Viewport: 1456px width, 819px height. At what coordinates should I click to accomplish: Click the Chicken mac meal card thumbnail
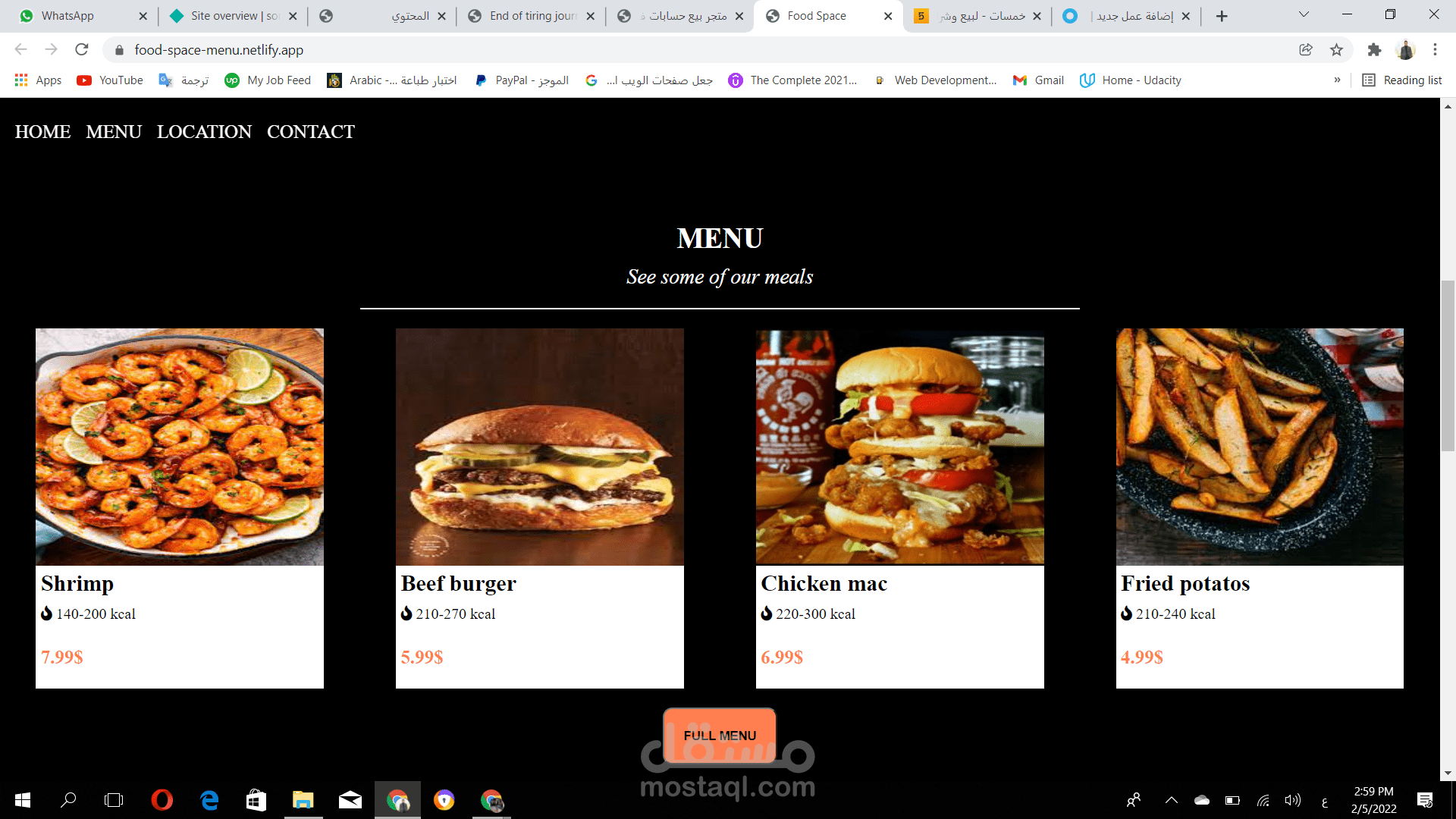click(900, 446)
